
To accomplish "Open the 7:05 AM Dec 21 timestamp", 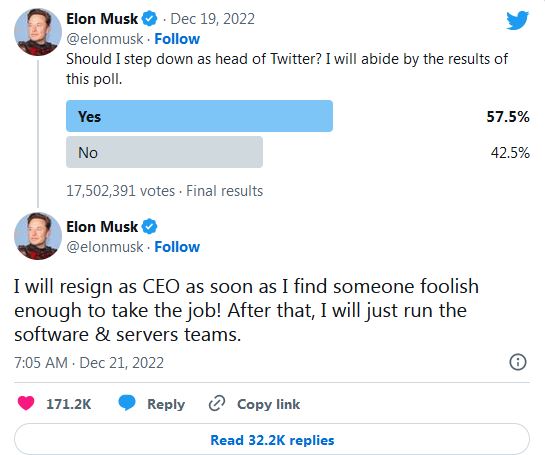I will click(x=89, y=363).
